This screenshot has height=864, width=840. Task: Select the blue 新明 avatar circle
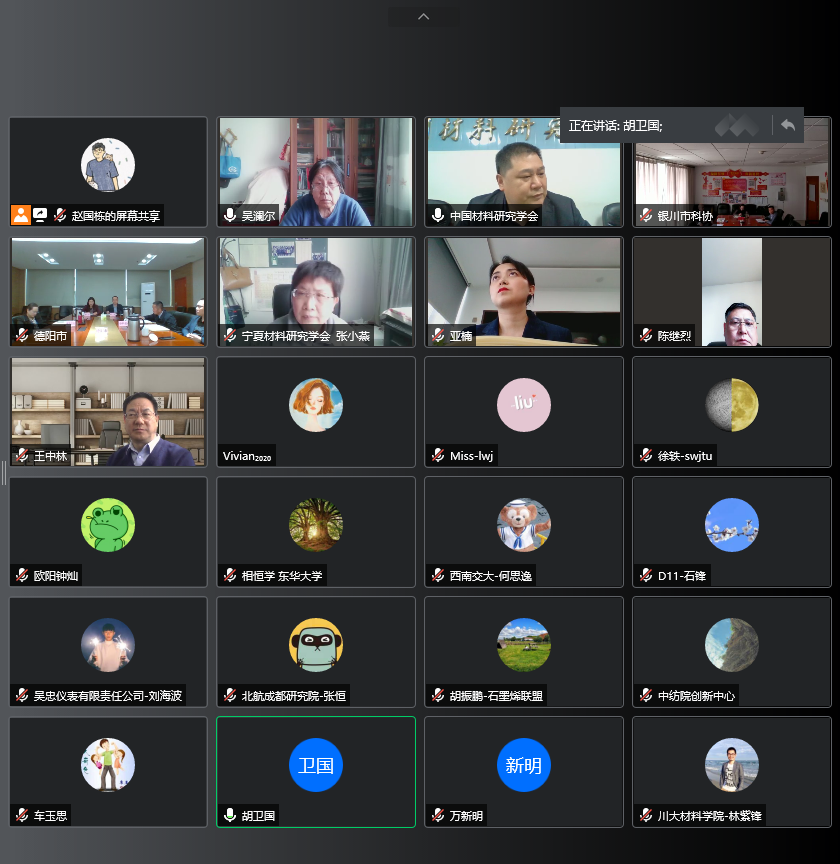(524, 765)
